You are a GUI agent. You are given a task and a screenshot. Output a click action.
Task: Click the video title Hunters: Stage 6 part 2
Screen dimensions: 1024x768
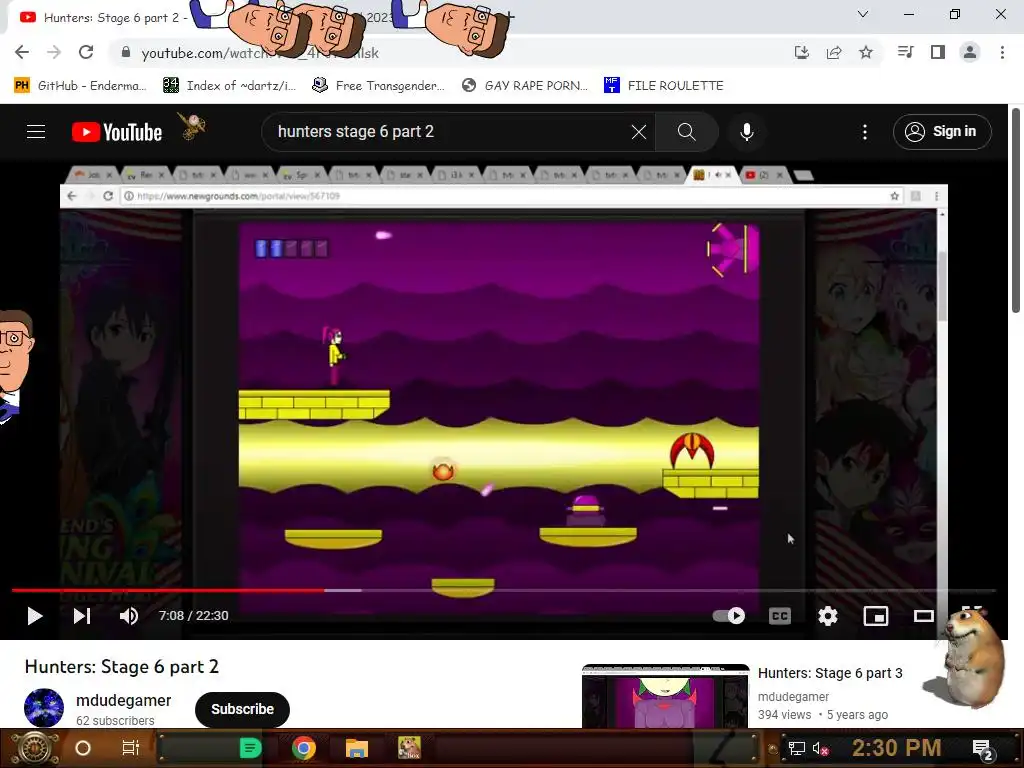tap(121, 667)
